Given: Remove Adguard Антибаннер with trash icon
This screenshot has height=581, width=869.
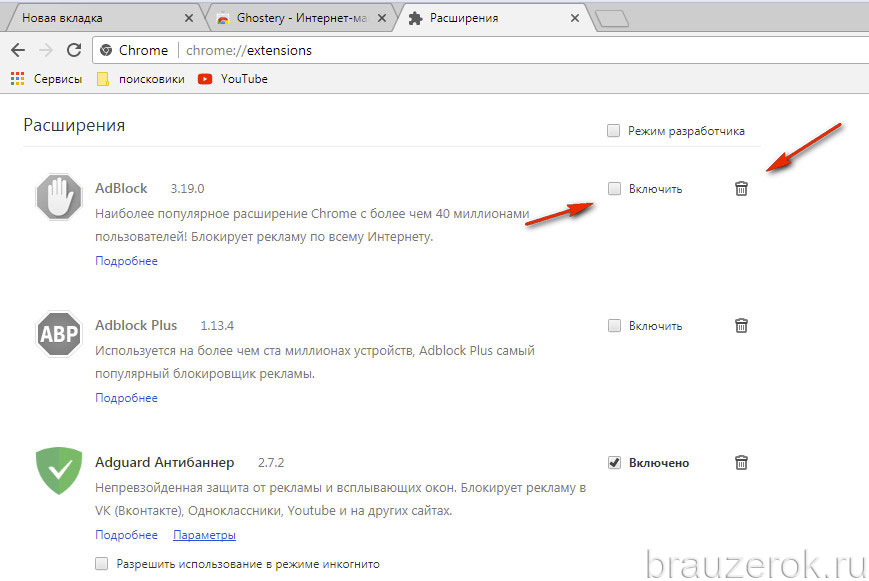Looking at the screenshot, I should click(x=741, y=462).
